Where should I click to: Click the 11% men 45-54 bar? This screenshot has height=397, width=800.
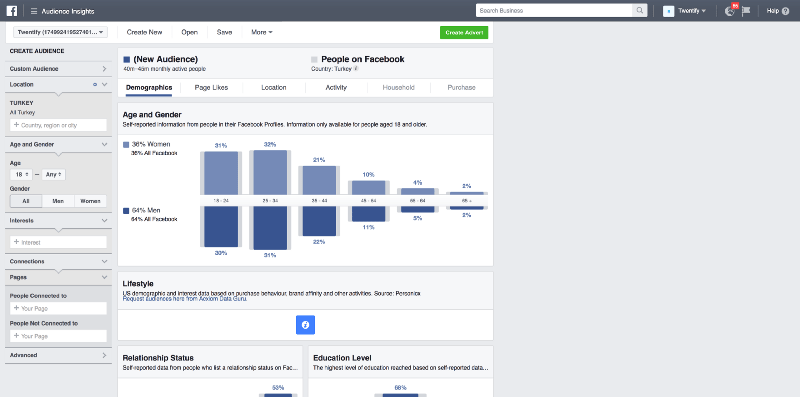click(x=368, y=214)
